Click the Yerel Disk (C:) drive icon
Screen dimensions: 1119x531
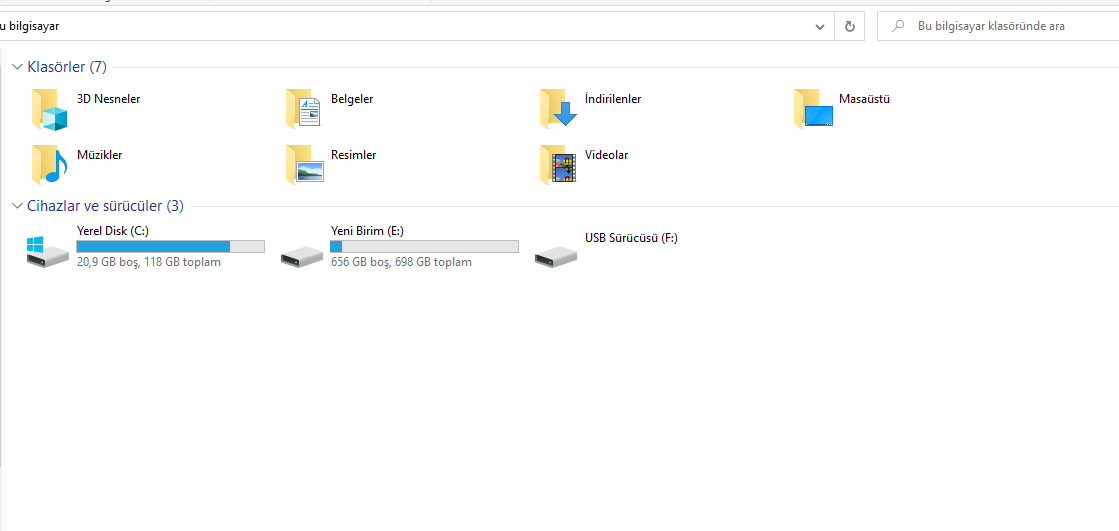click(48, 251)
